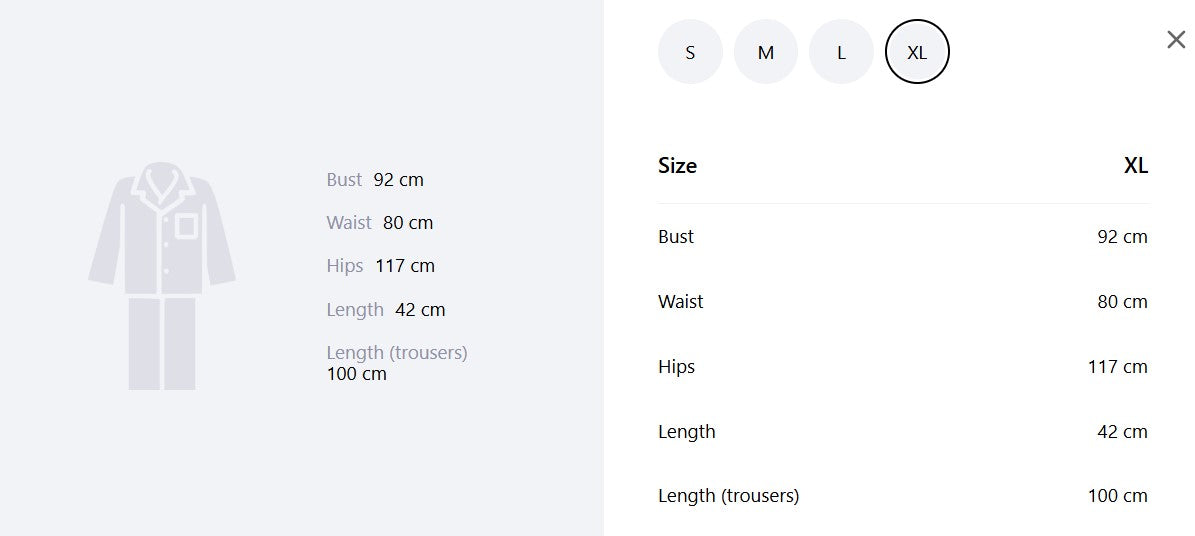This screenshot has height=536, width=1195.
Task: Click the Length row in size table
Action: (x=903, y=432)
